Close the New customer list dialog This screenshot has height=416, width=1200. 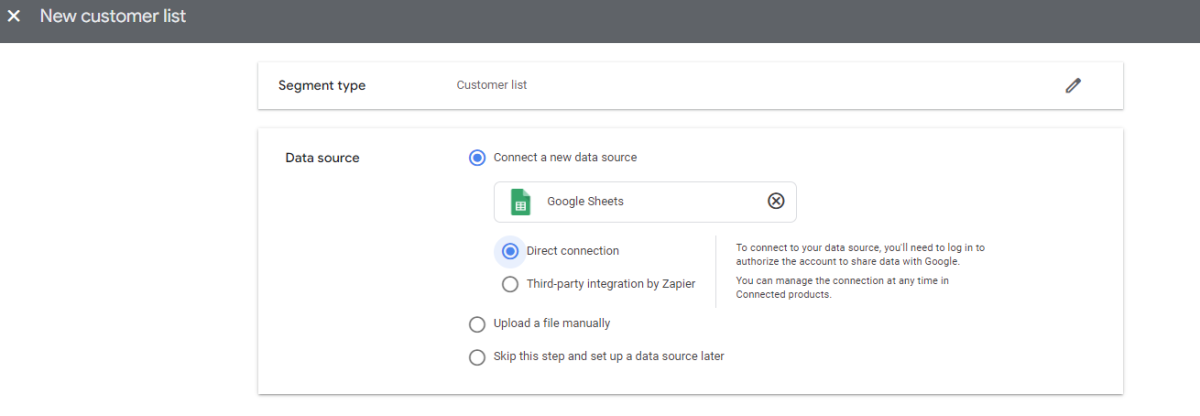(14, 17)
